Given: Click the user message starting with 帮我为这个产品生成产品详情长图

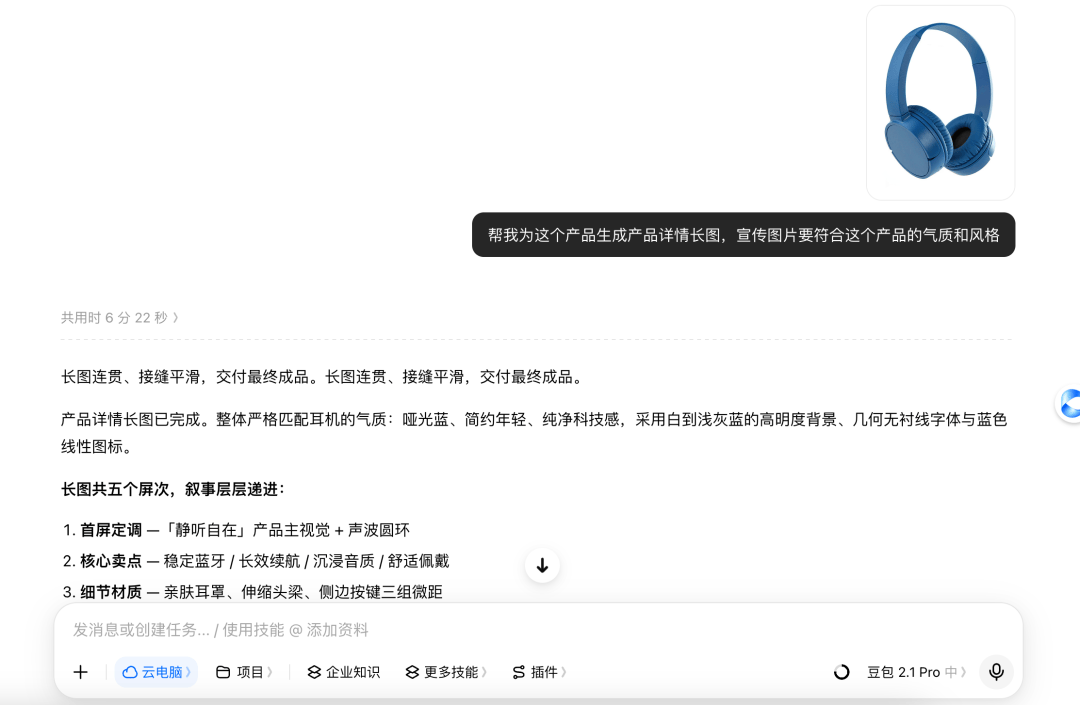Looking at the screenshot, I should 743,235.
